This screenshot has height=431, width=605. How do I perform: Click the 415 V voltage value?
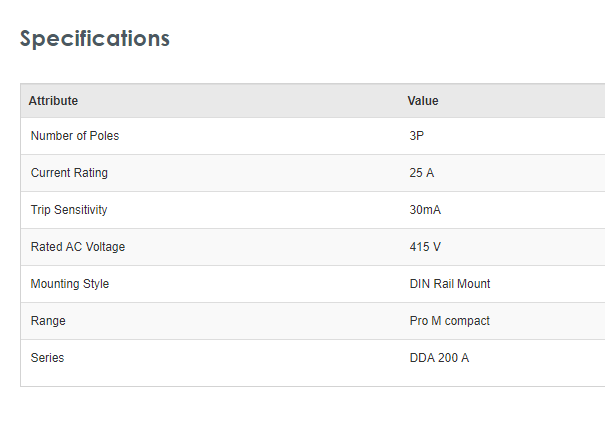425,247
